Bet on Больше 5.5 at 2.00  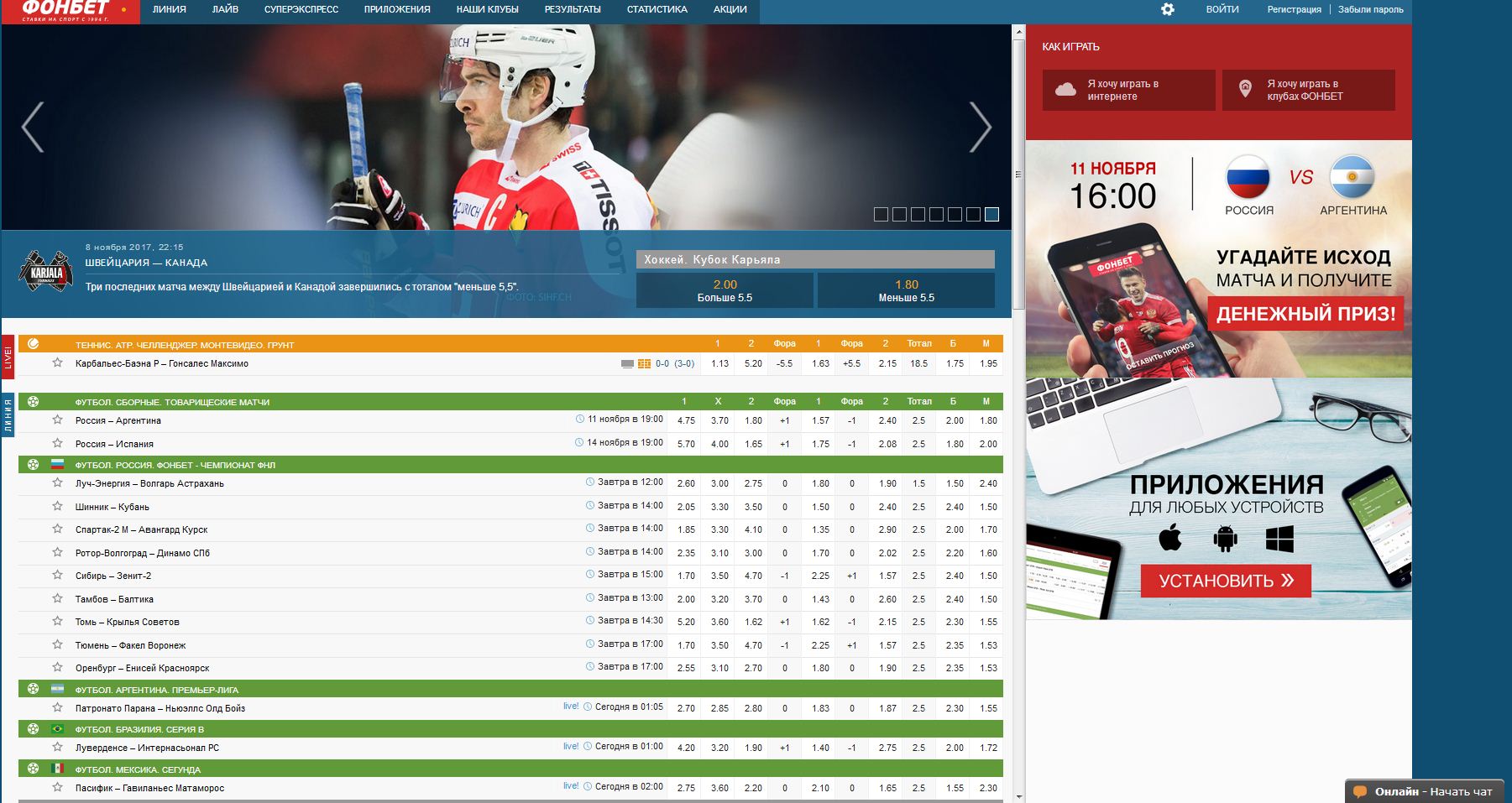coord(725,291)
